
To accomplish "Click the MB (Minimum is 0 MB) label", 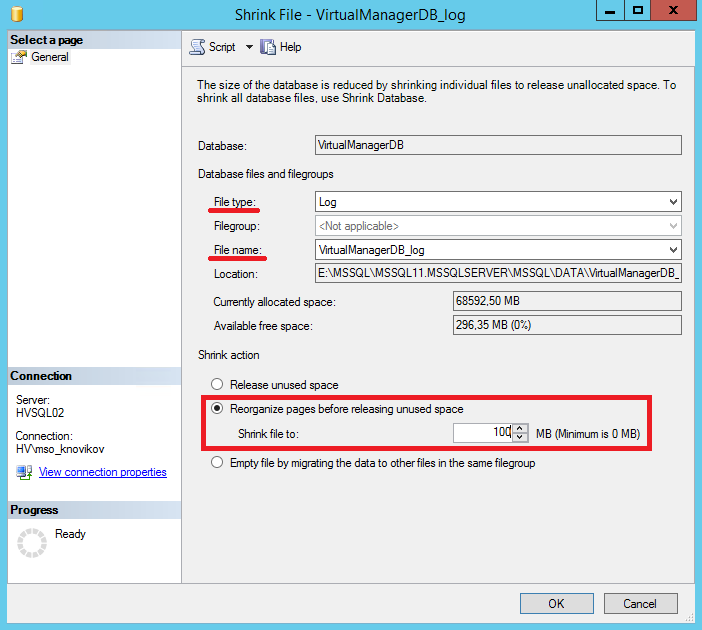I will (x=588, y=434).
